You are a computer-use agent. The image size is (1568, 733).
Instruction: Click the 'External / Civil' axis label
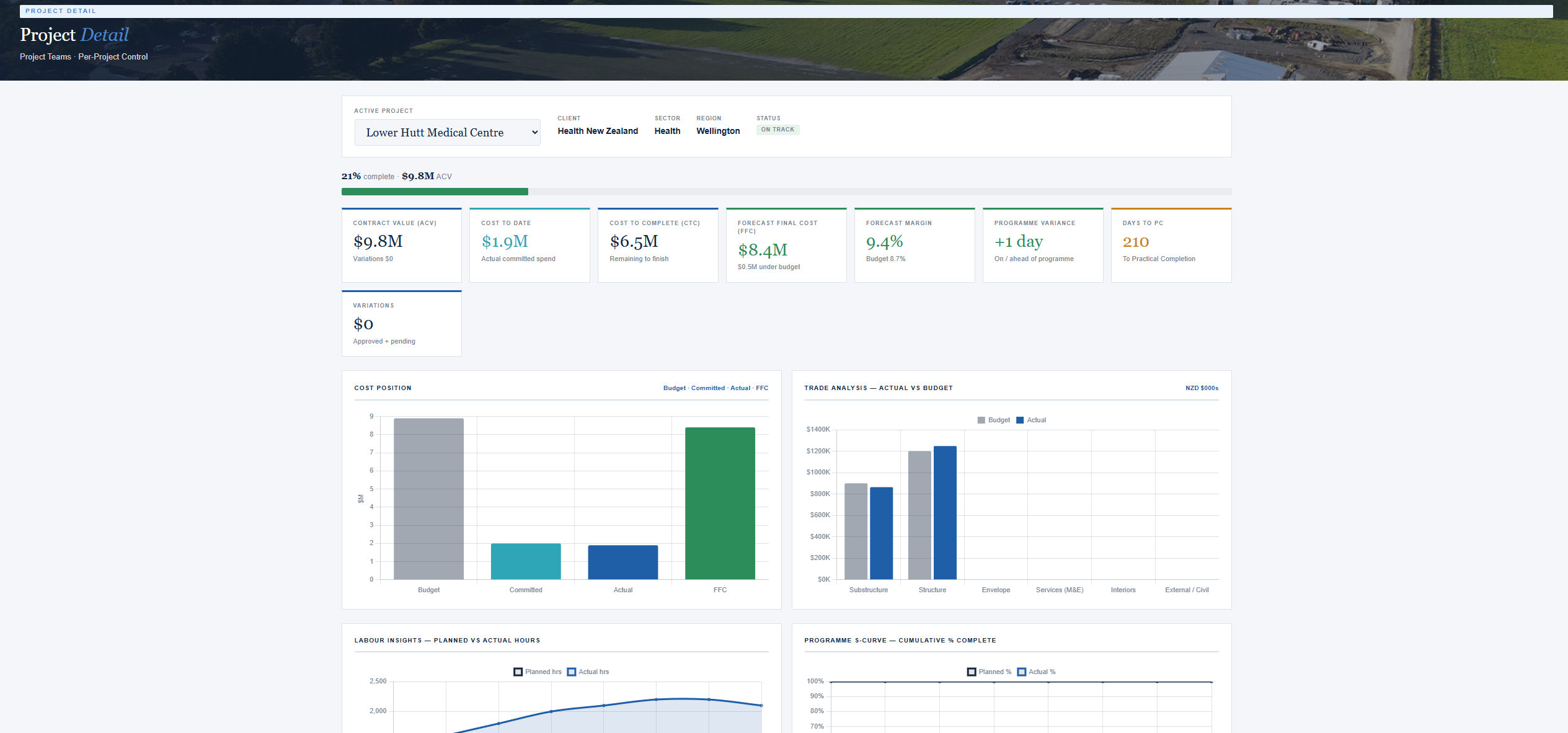point(1187,590)
